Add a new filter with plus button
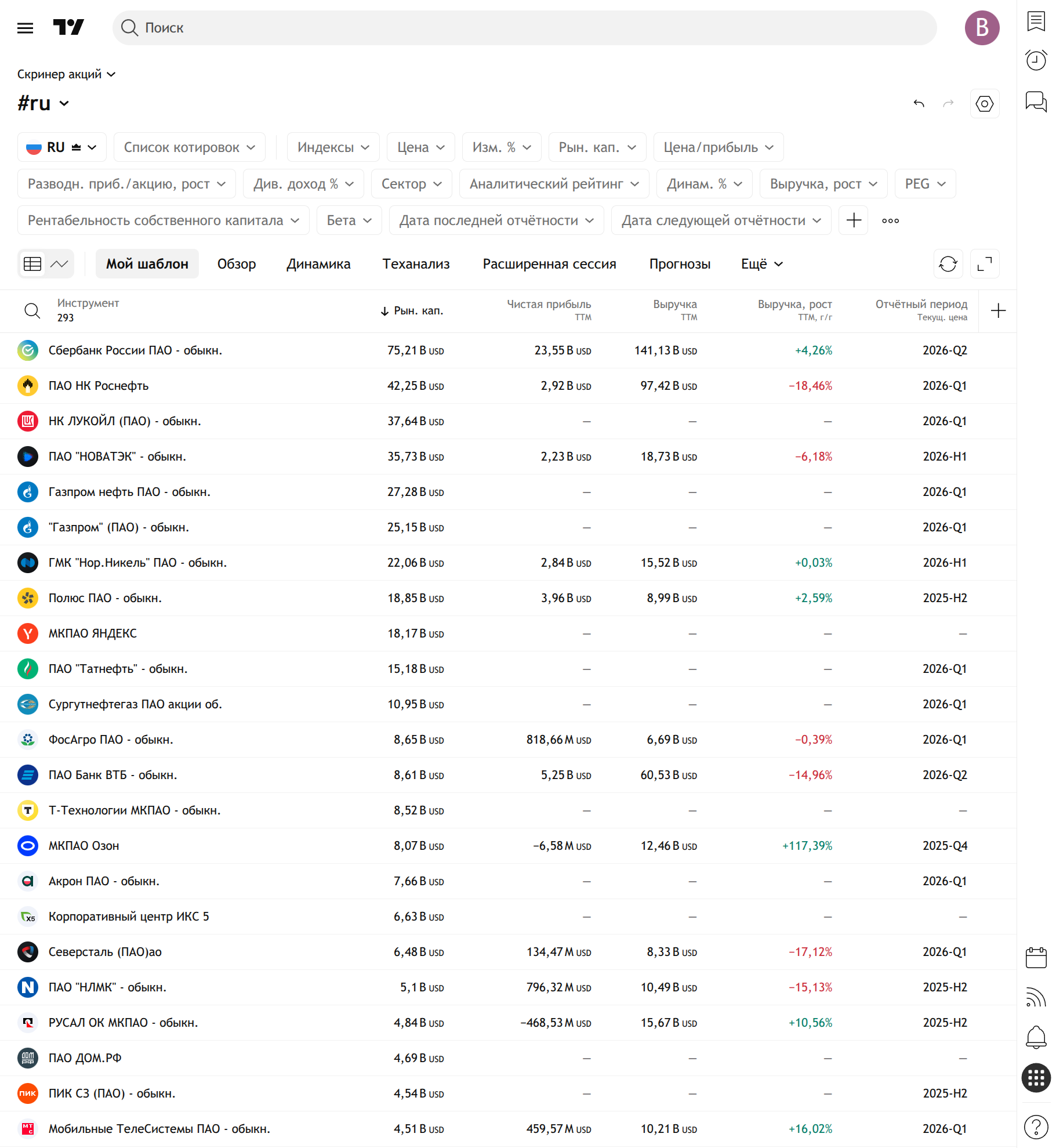This screenshot has height=1148, width=1056. pos(854,220)
